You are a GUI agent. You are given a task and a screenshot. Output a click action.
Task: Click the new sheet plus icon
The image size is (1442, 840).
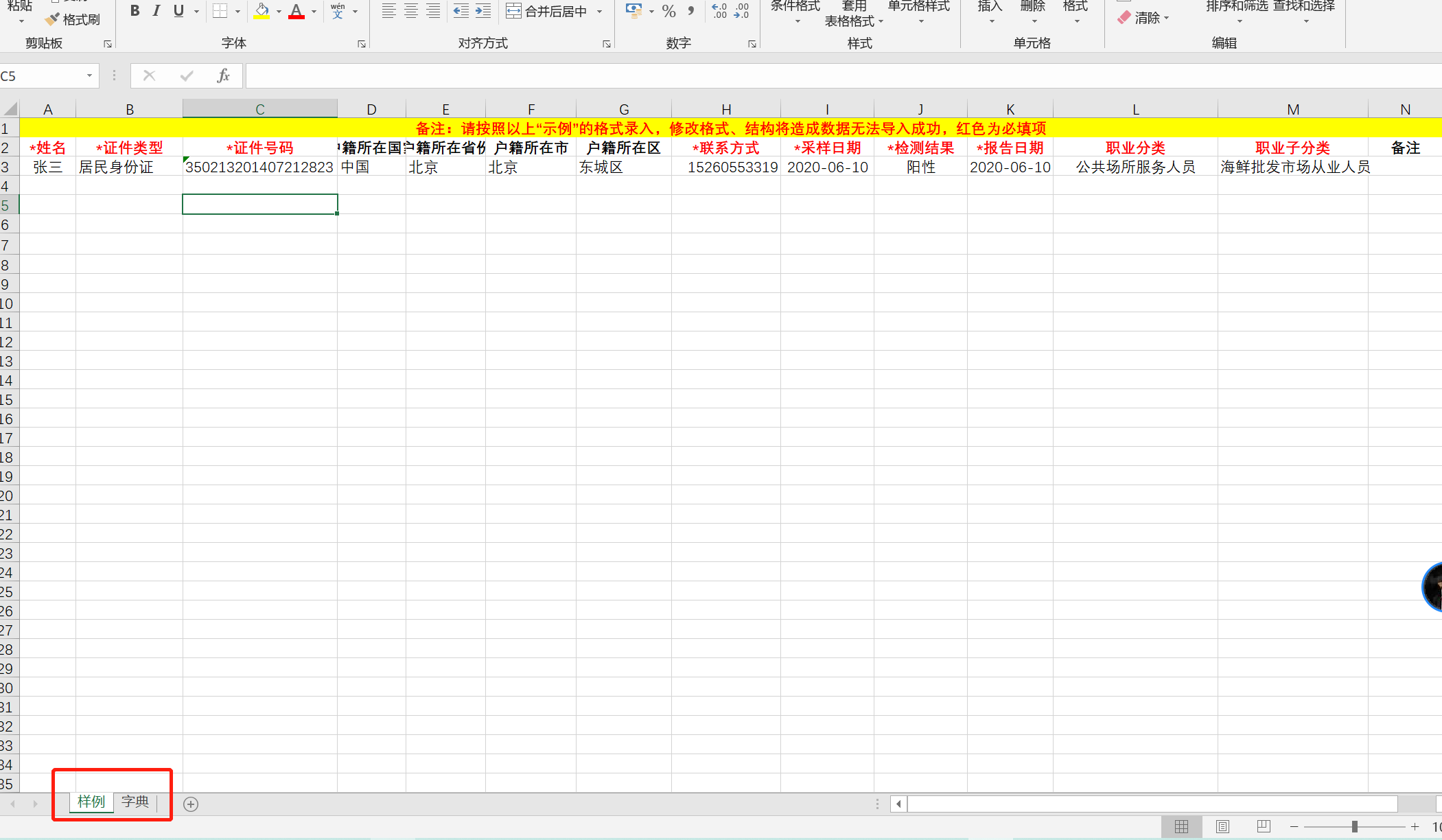tap(191, 804)
